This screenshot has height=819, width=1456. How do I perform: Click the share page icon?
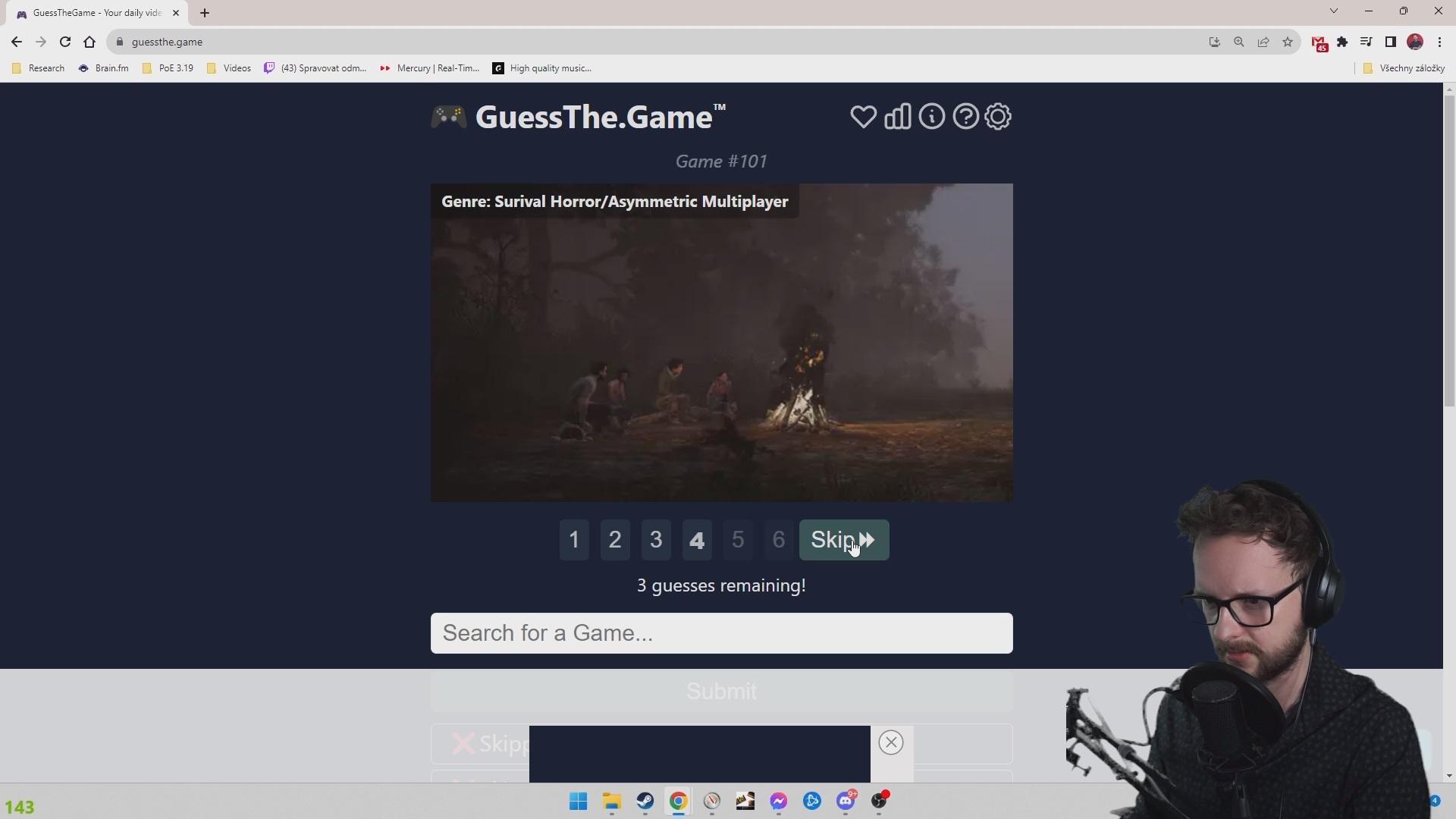[x=1263, y=42]
